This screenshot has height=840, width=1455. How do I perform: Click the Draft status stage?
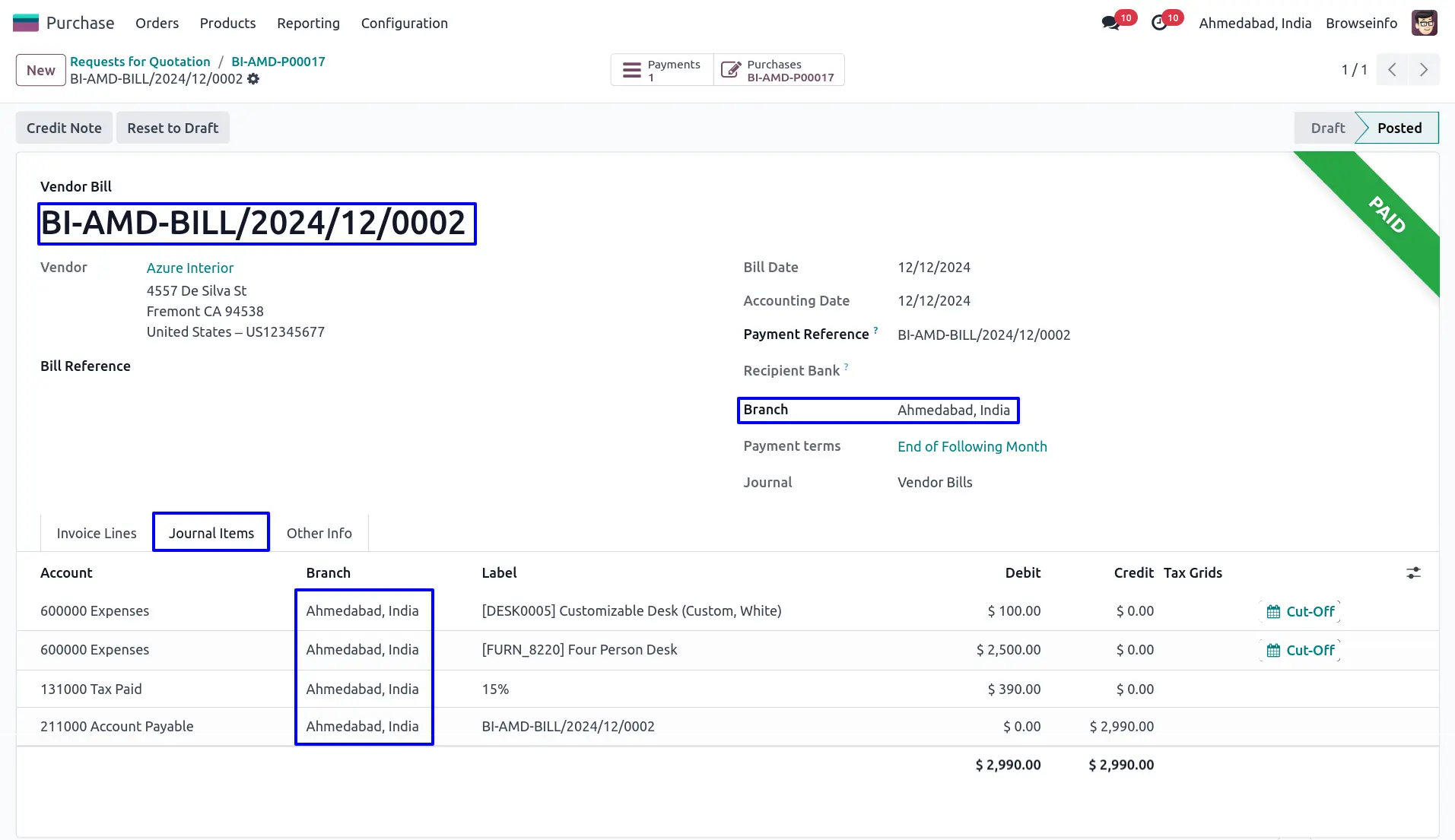pyautogui.click(x=1327, y=128)
